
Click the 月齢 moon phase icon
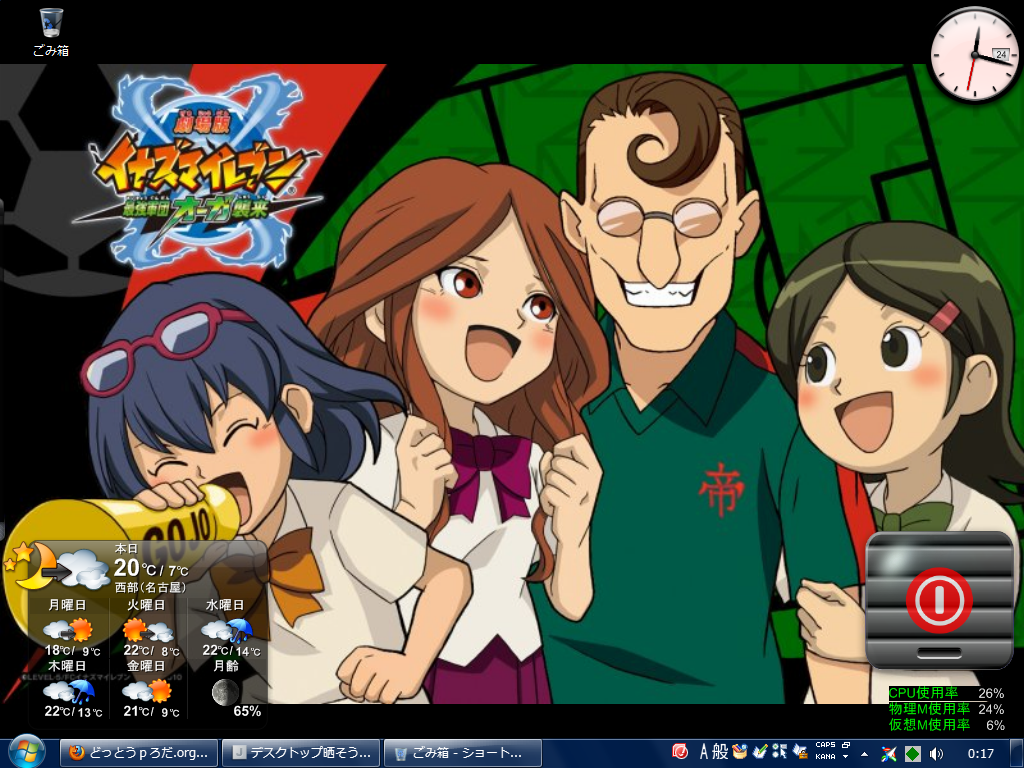point(225,692)
